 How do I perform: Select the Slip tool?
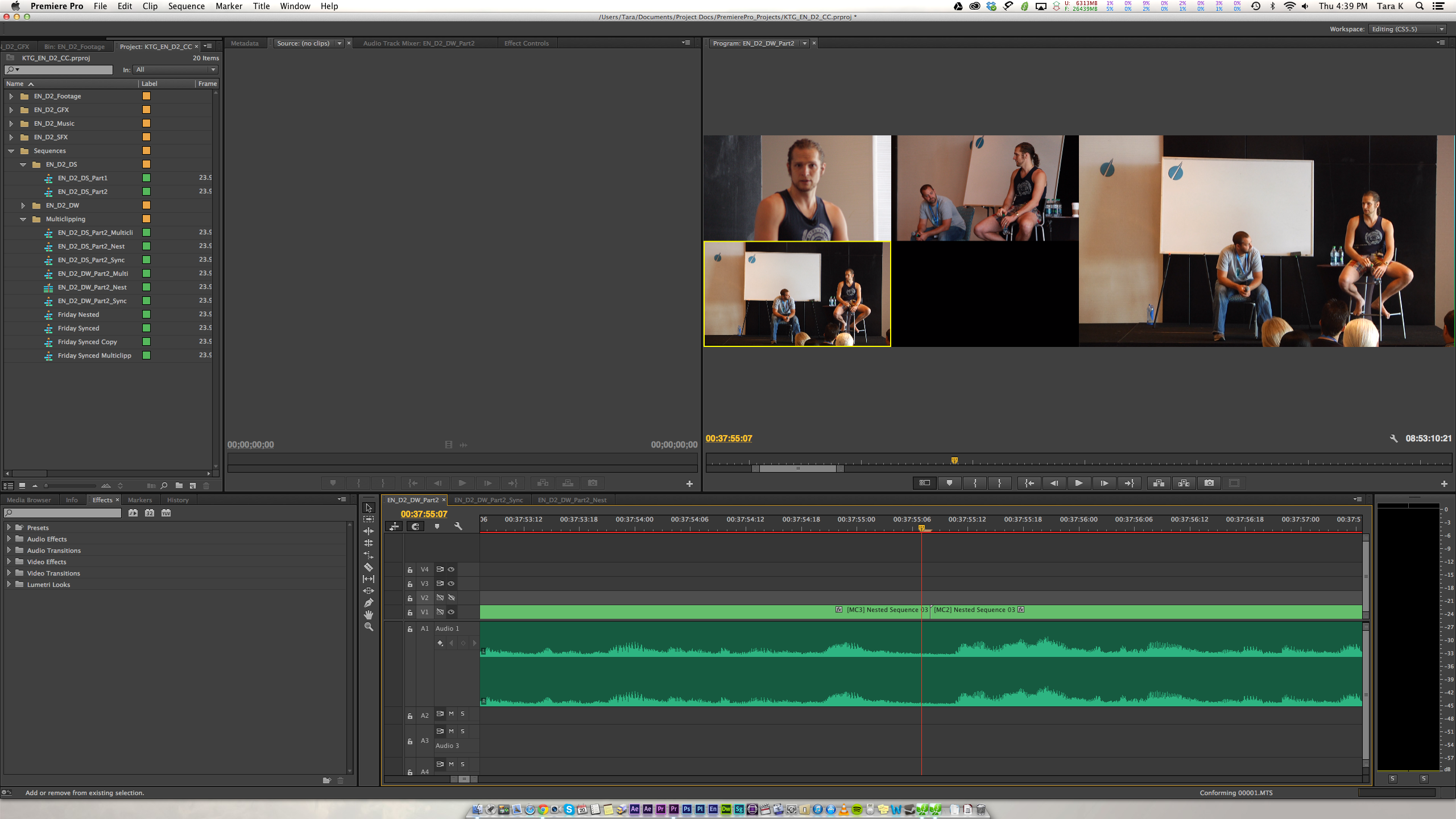(369, 579)
